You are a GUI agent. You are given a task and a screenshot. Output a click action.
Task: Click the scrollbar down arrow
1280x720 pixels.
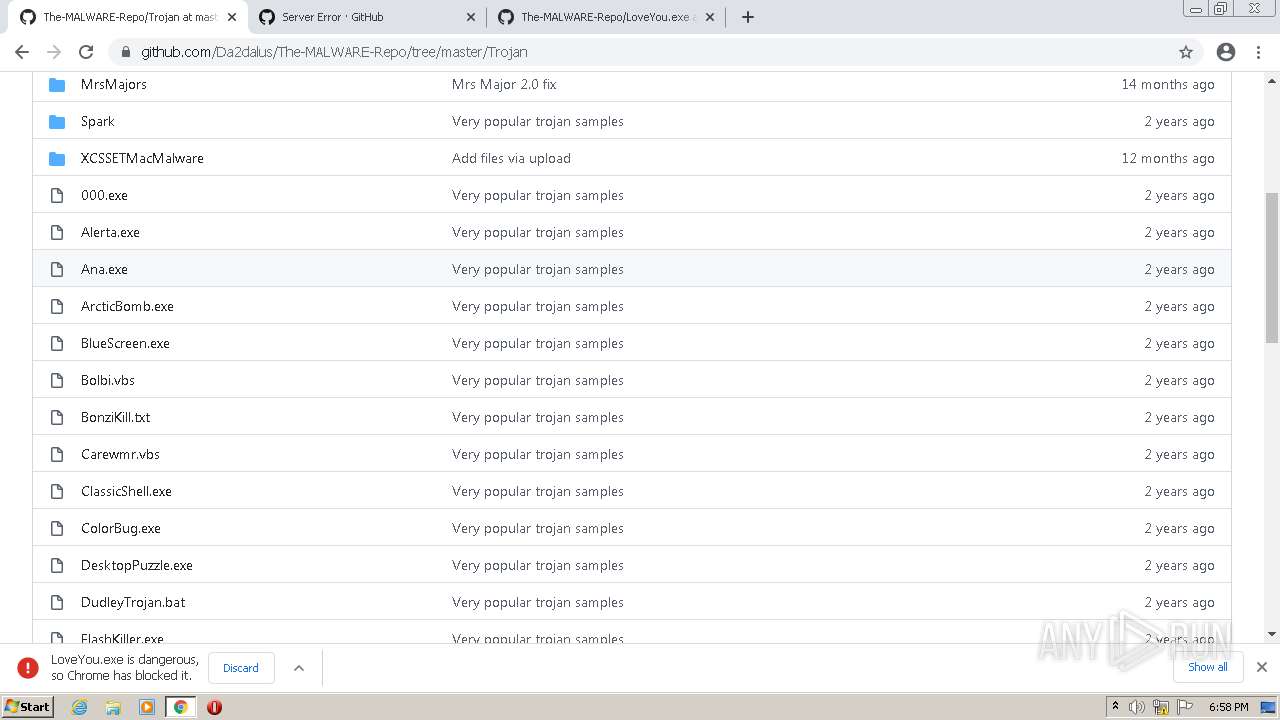pyautogui.click(x=1272, y=634)
